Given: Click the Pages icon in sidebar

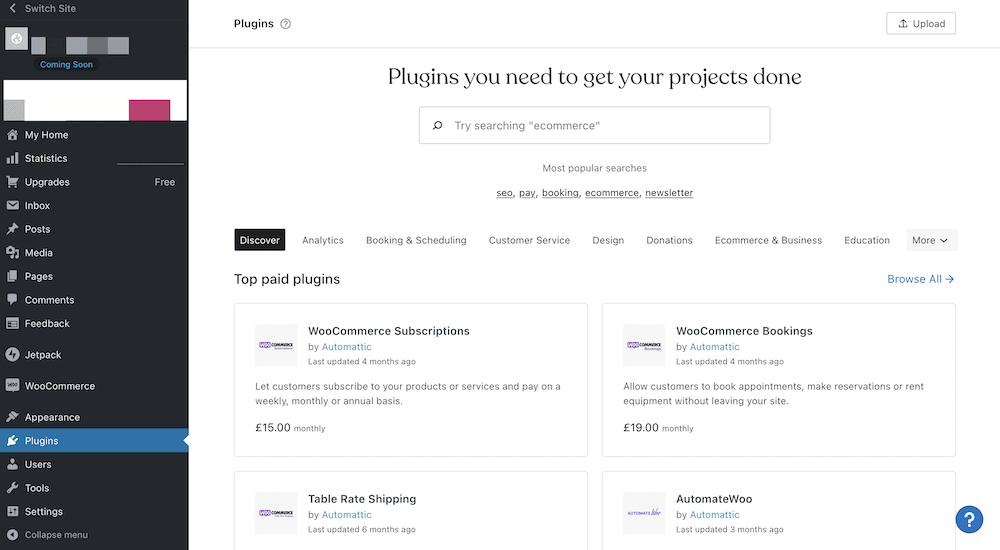Looking at the screenshot, I should 12,276.
